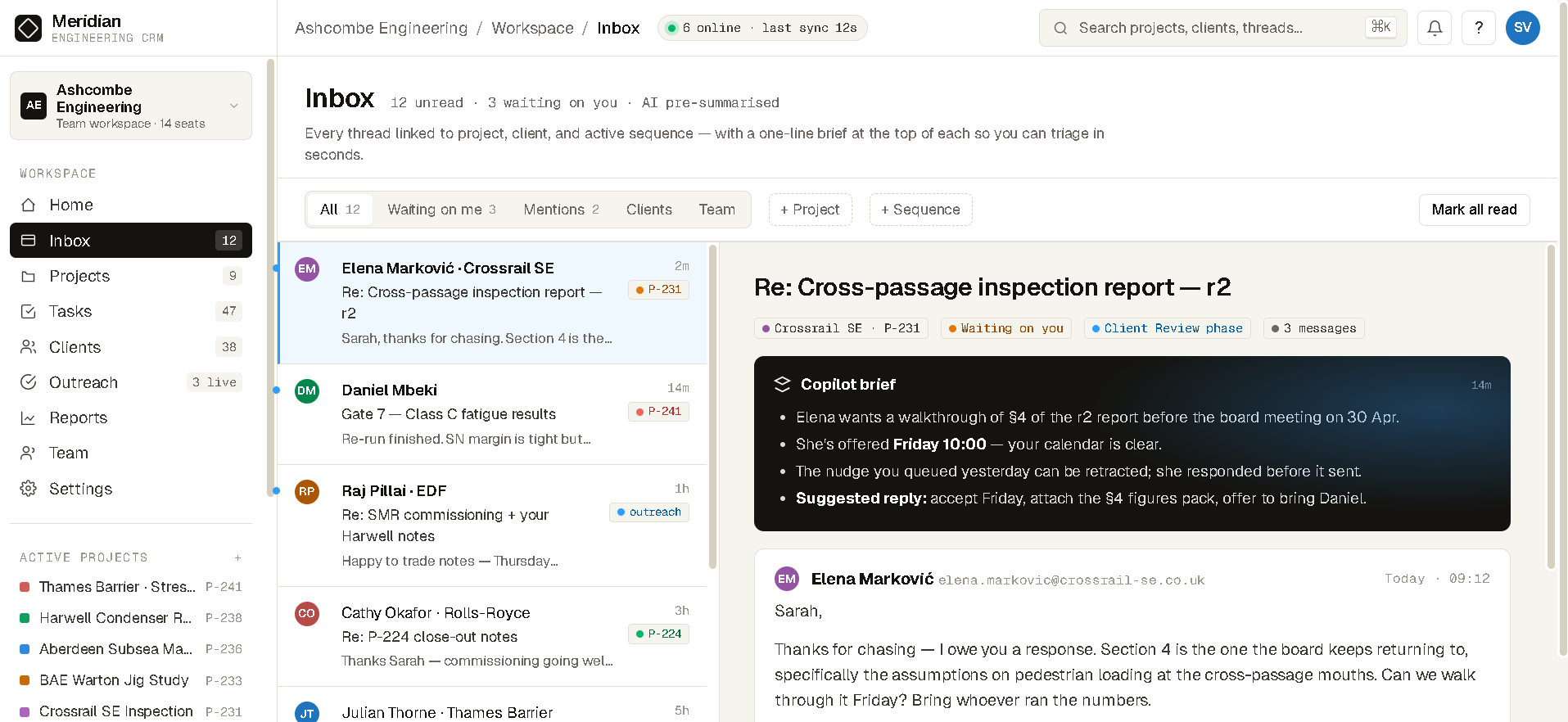Click Elena Marković EM avatar in thread list

pos(307,268)
